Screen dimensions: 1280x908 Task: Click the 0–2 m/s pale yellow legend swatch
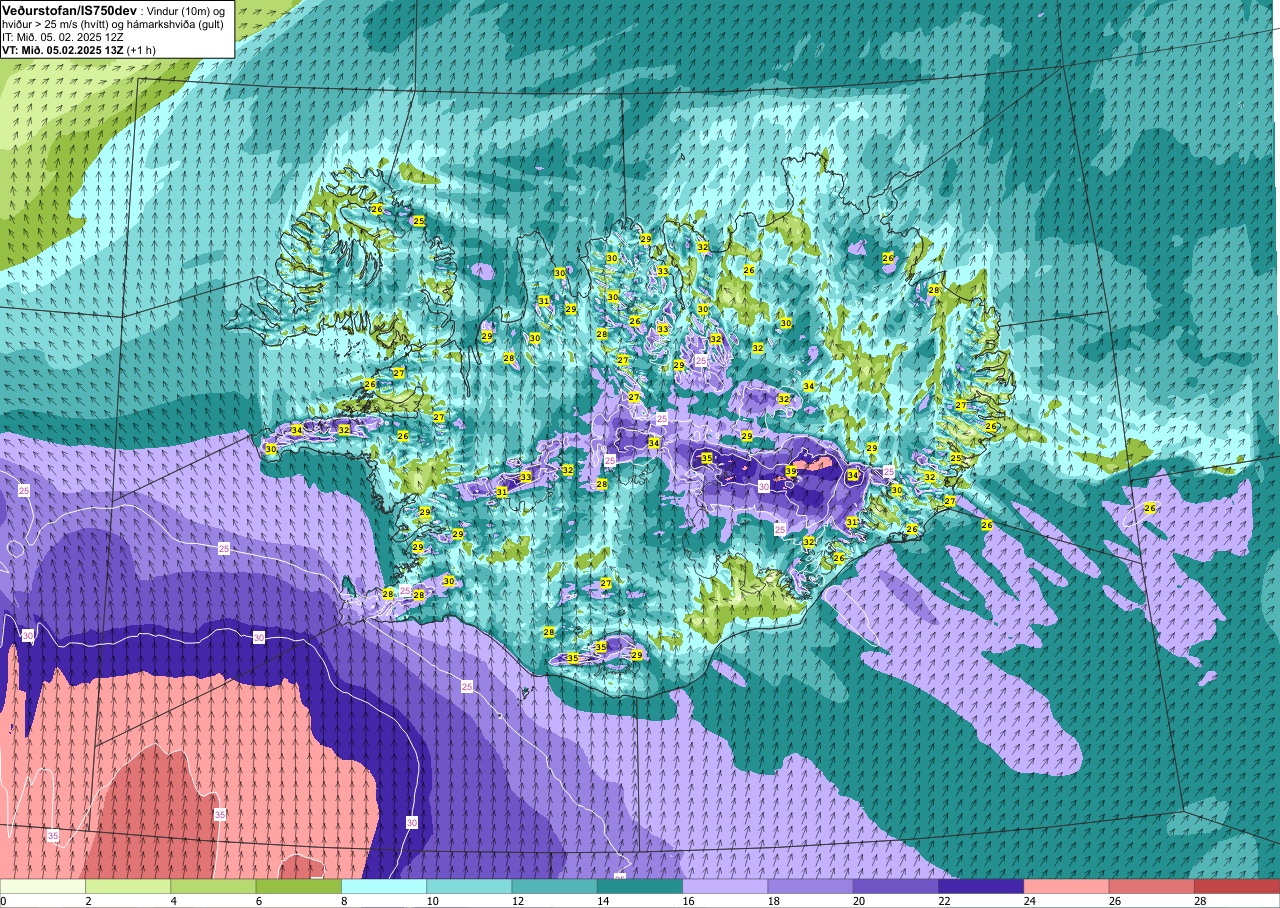43,886
